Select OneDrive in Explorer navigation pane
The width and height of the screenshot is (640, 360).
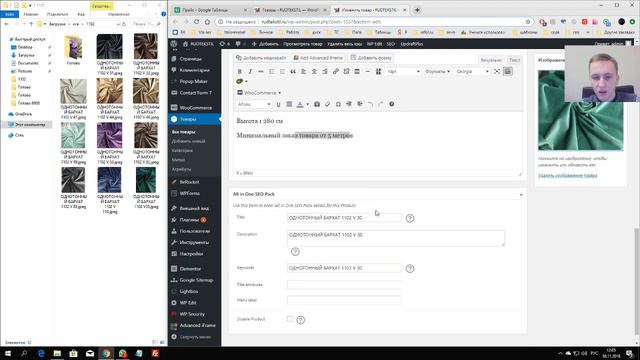coord(23,114)
